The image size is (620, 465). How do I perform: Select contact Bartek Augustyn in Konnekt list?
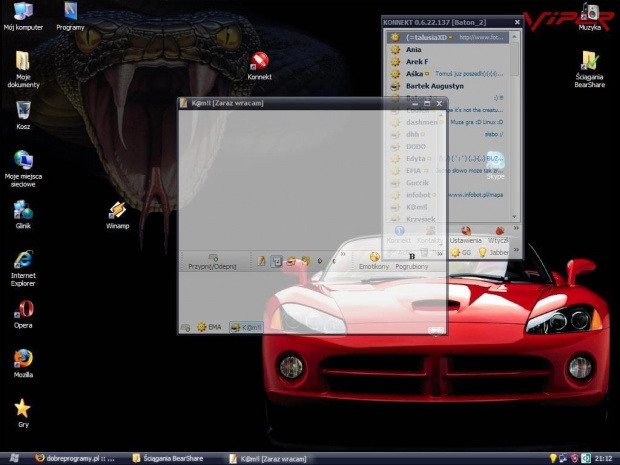pos(448,86)
